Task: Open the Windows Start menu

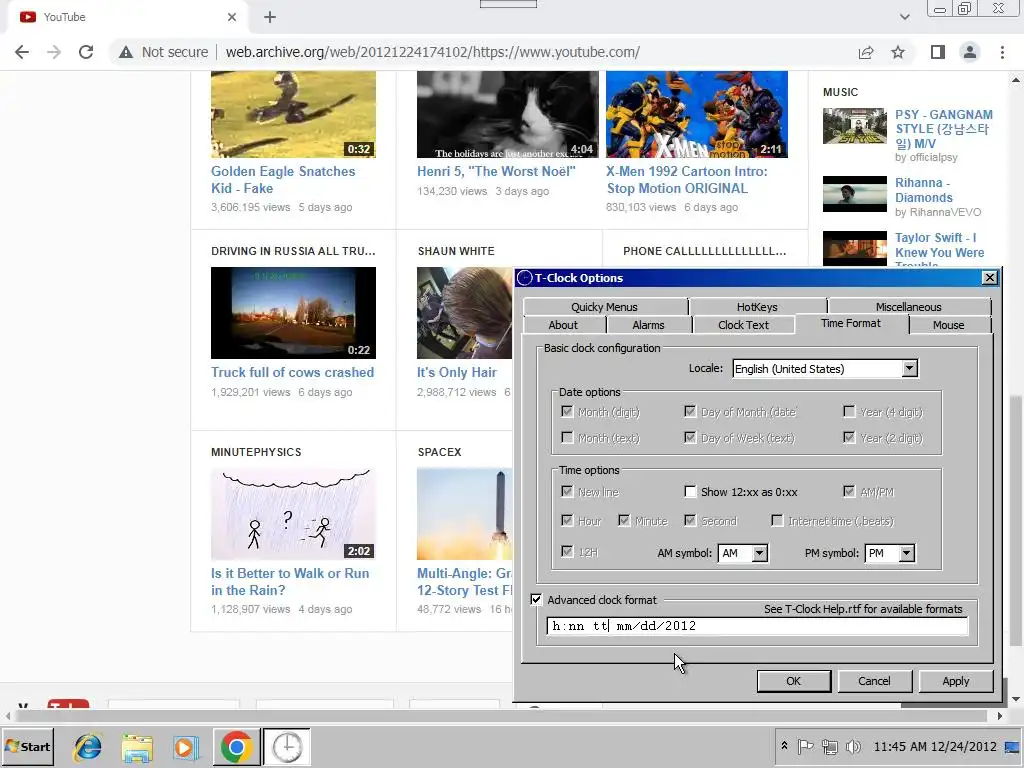Action: 27,746
